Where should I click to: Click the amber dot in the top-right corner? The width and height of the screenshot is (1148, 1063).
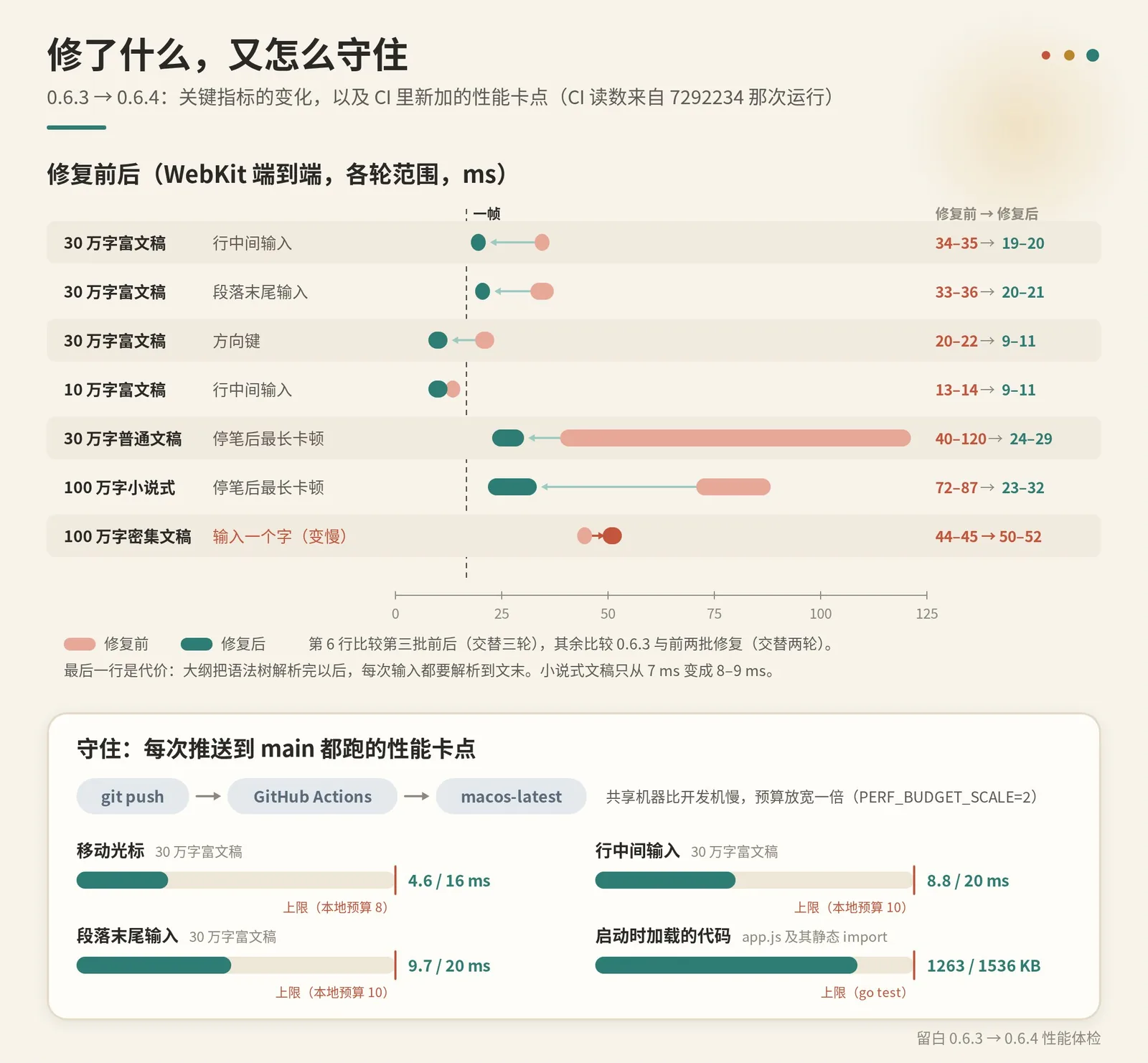(1069, 55)
